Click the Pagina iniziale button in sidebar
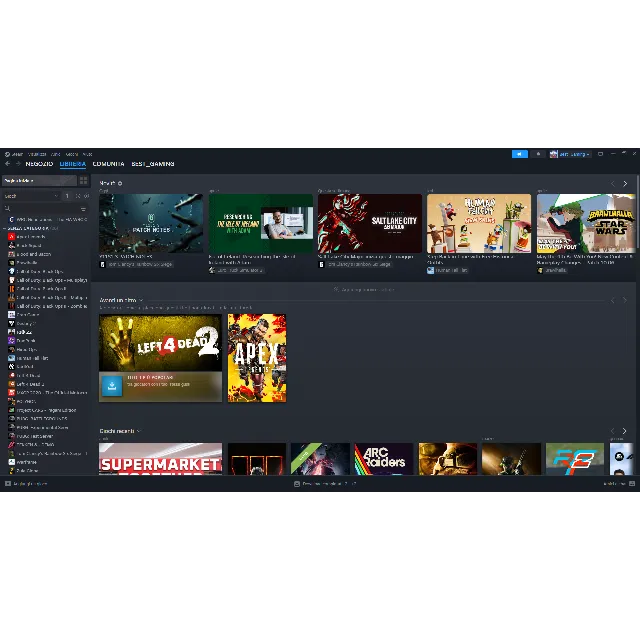Viewport: 640px width, 640px height. coord(40,180)
